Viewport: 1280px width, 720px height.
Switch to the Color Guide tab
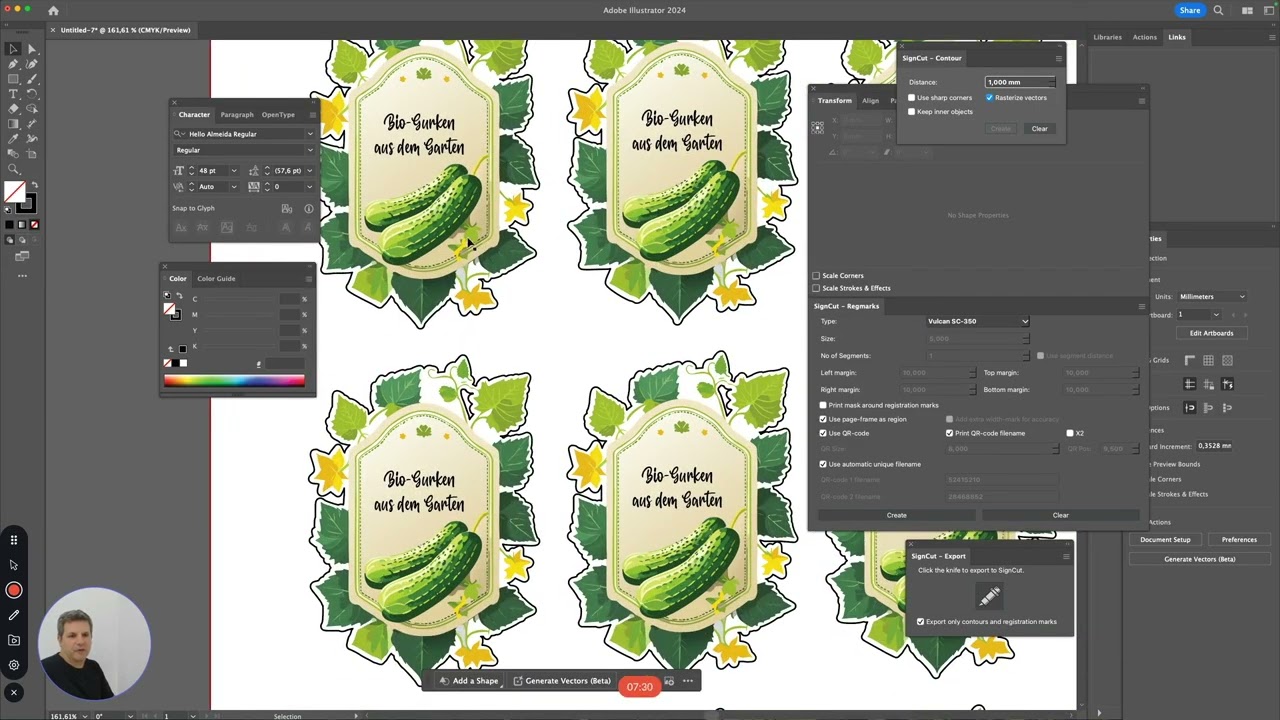point(216,279)
